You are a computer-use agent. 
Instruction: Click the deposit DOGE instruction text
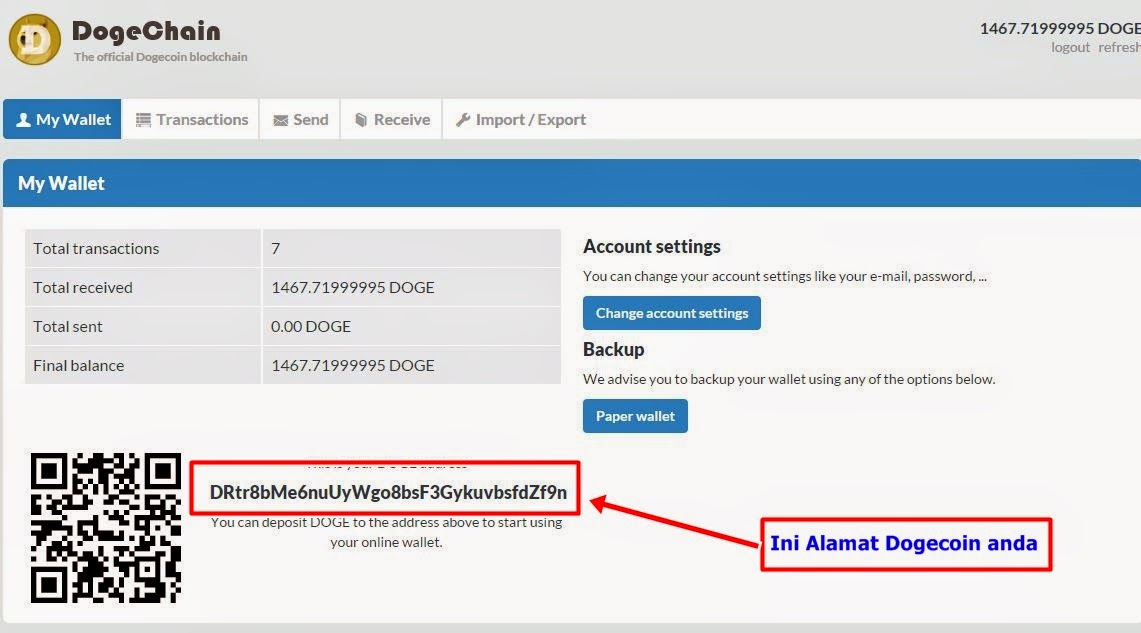pos(386,532)
